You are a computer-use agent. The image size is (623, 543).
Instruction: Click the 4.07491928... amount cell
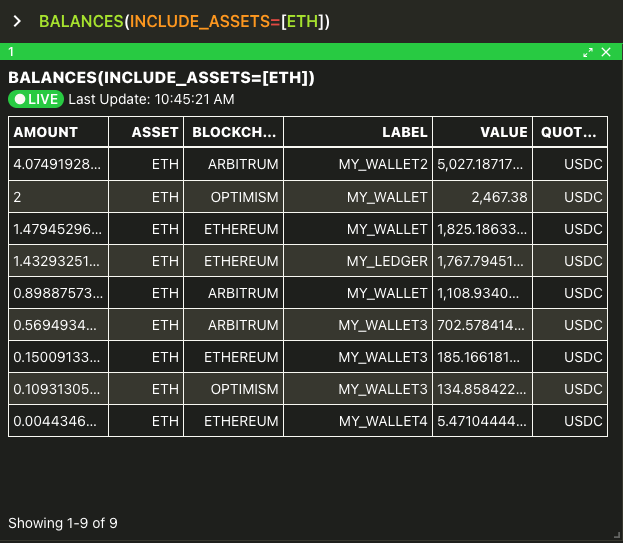click(58, 164)
